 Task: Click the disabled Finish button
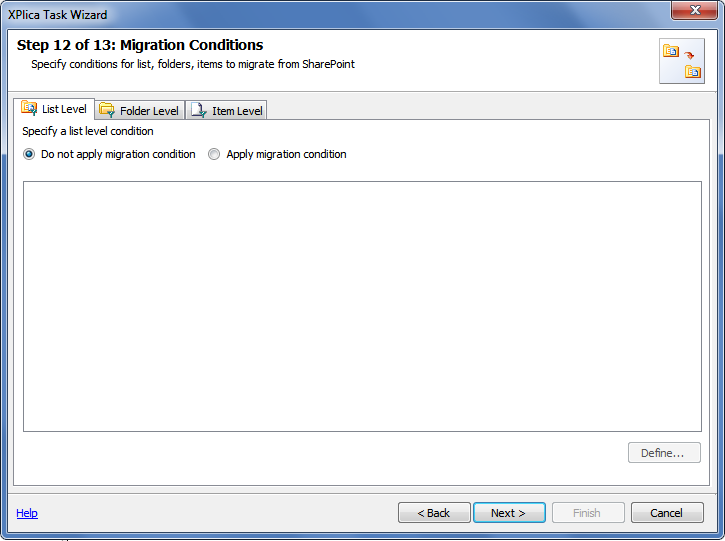click(x=588, y=513)
